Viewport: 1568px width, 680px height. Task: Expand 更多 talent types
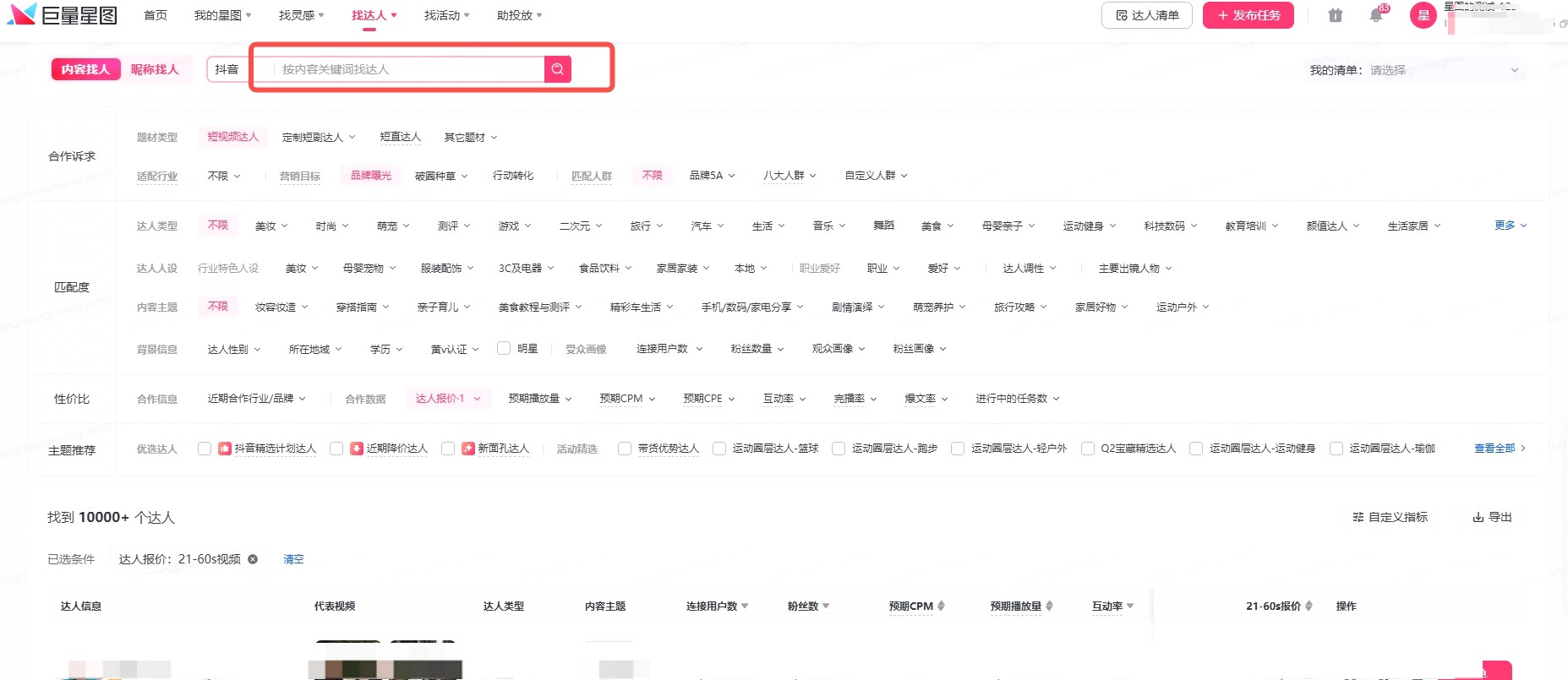tap(1511, 226)
